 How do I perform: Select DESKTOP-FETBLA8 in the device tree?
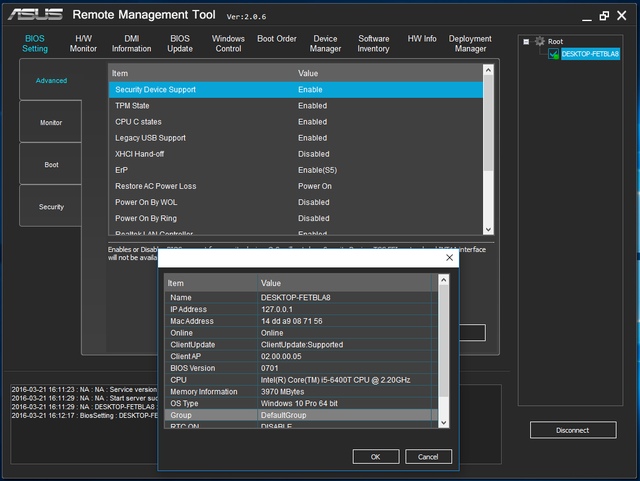coord(589,54)
